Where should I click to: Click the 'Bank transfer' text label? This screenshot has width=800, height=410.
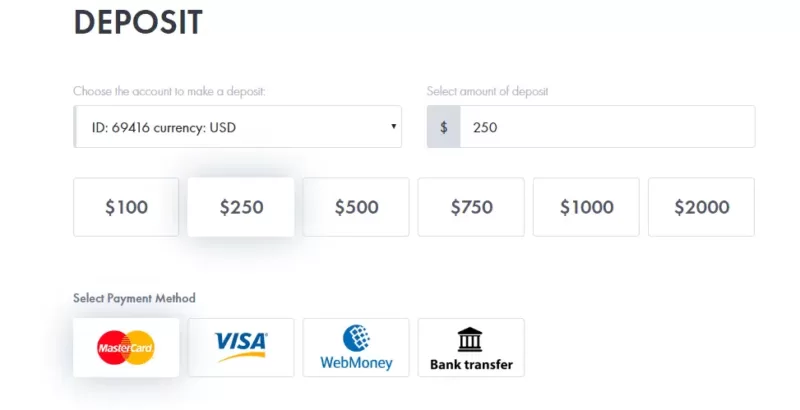[471, 364]
